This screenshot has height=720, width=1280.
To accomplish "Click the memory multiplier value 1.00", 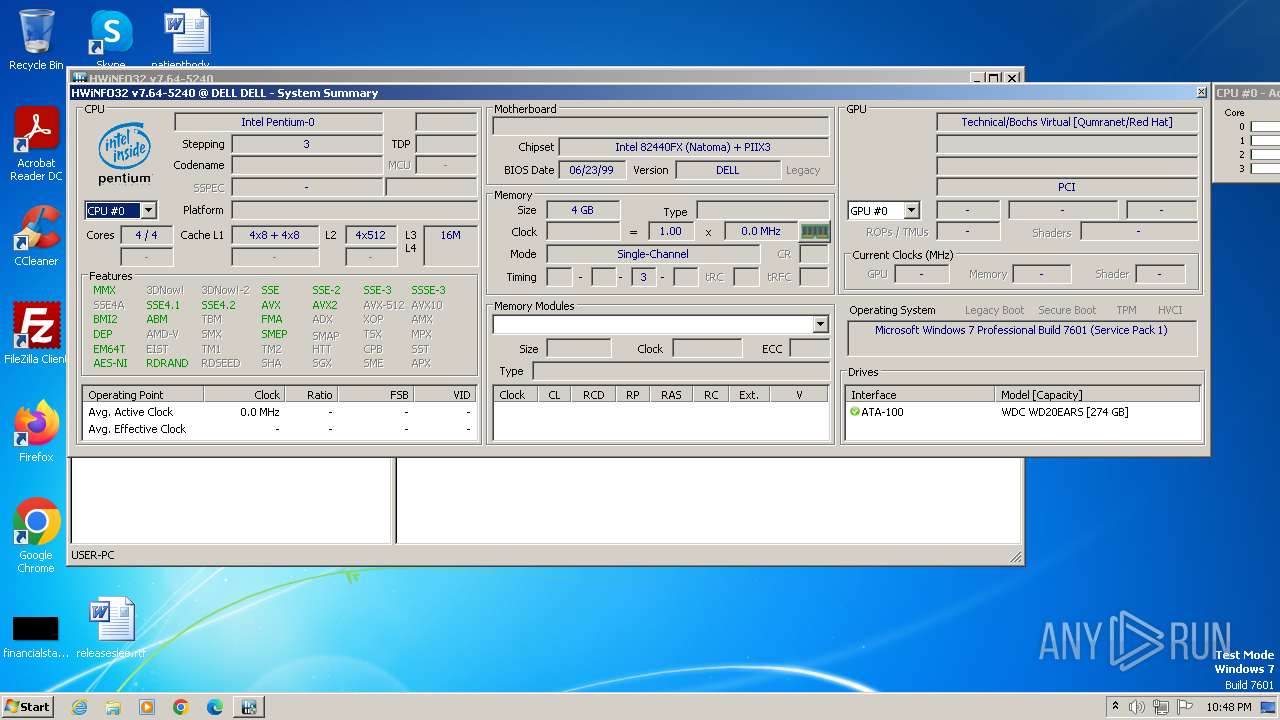I will click(x=671, y=231).
